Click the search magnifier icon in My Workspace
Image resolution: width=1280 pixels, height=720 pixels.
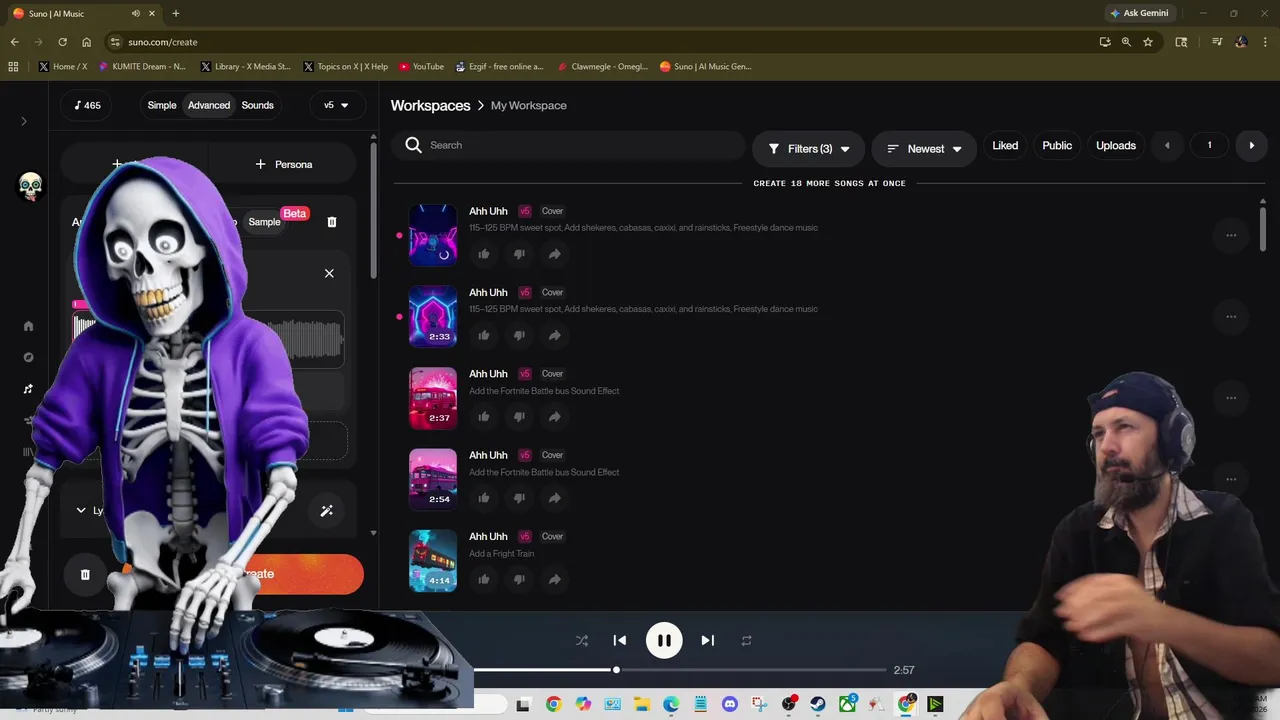tap(414, 145)
